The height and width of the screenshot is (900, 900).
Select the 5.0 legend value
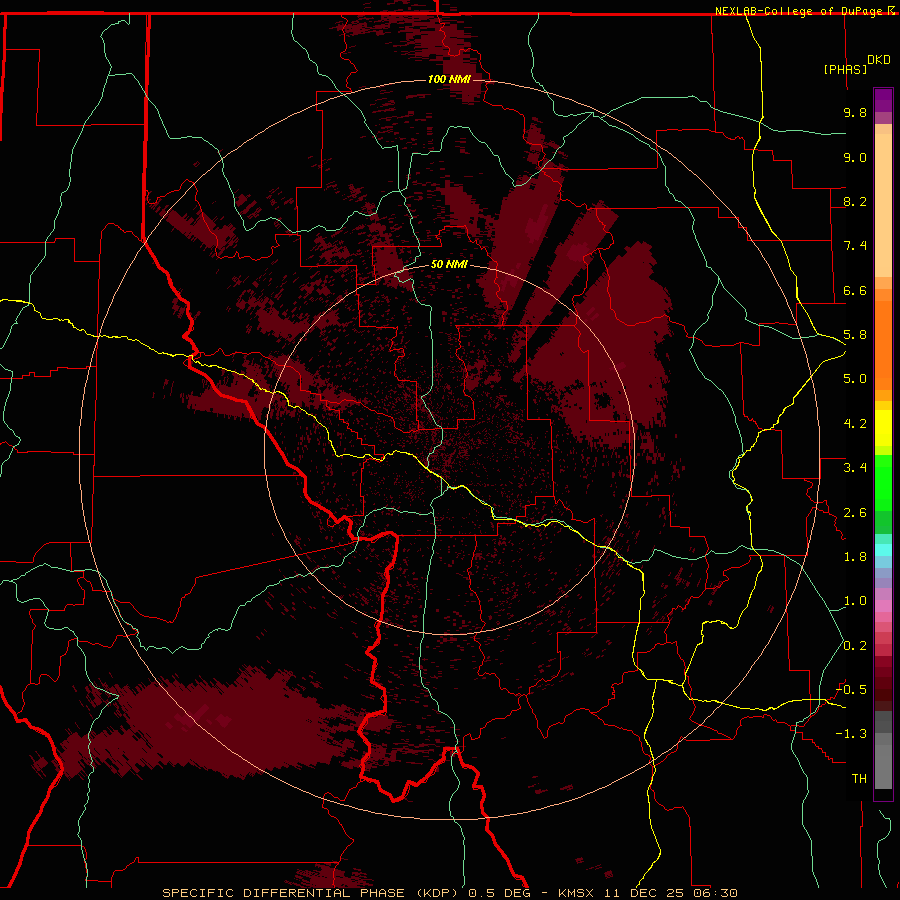(855, 379)
